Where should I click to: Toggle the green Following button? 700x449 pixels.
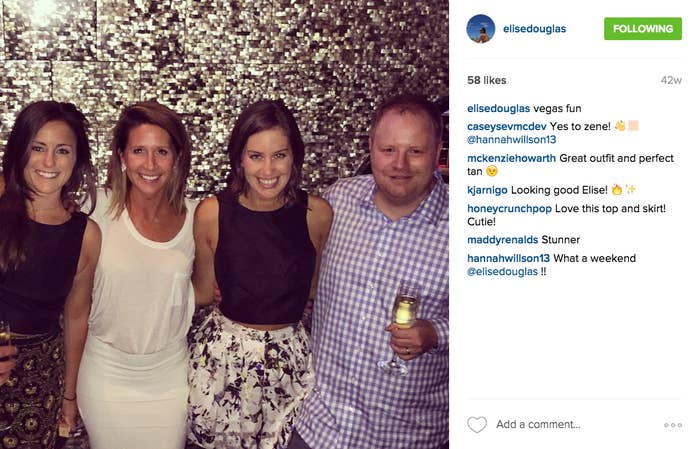pos(643,29)
